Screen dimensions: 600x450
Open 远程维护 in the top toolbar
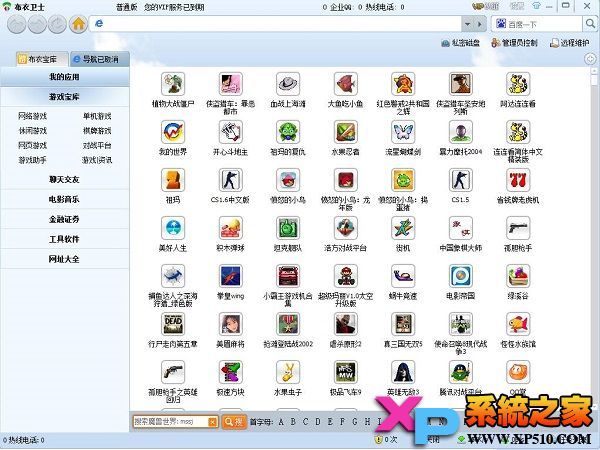pyautogui.click(x=569, y=43)
